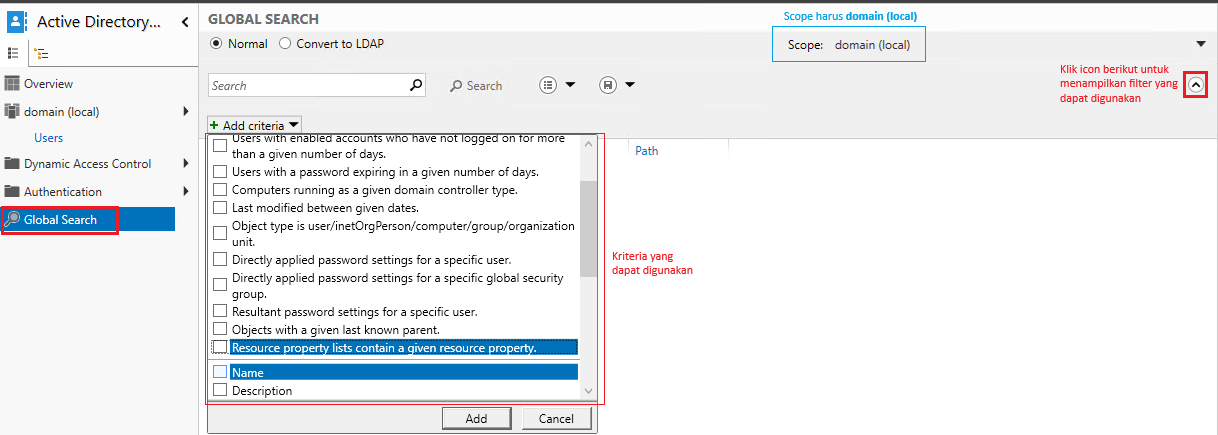This screenshot has height=435, width=1218.
Task: Click the list view icon in navigation pane
Action: (x=13, y=54)
